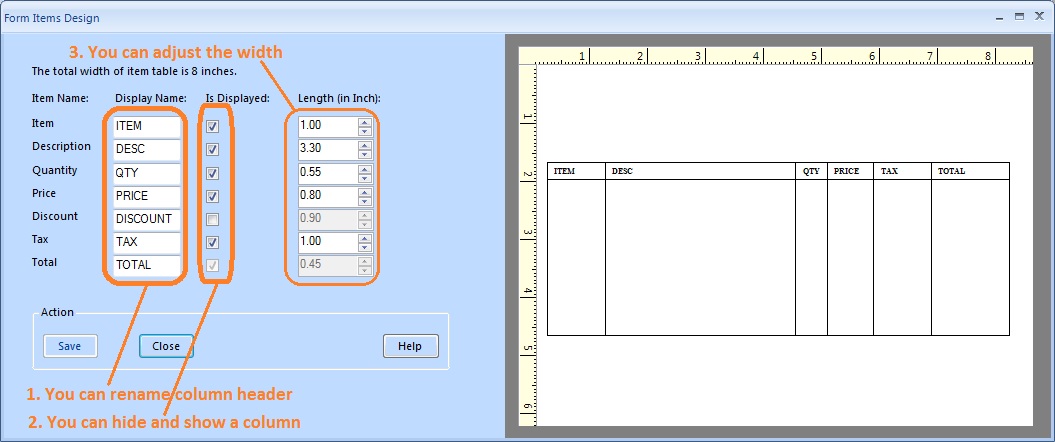Toggle Quantity column visibility checkbox
The width and height of the screenshot is (1055, 442).
pyautogui.click(x=212, y=173)
